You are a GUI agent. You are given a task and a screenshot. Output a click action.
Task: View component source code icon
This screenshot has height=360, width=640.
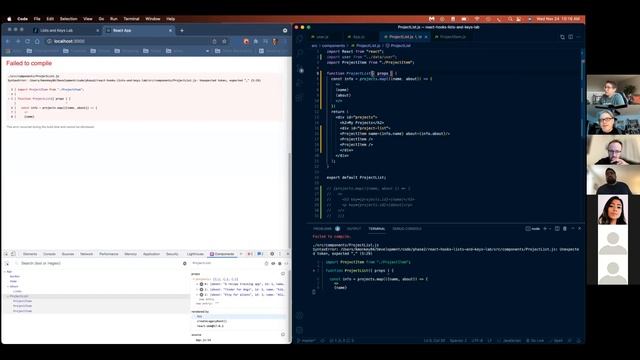[x=286, y=264]
